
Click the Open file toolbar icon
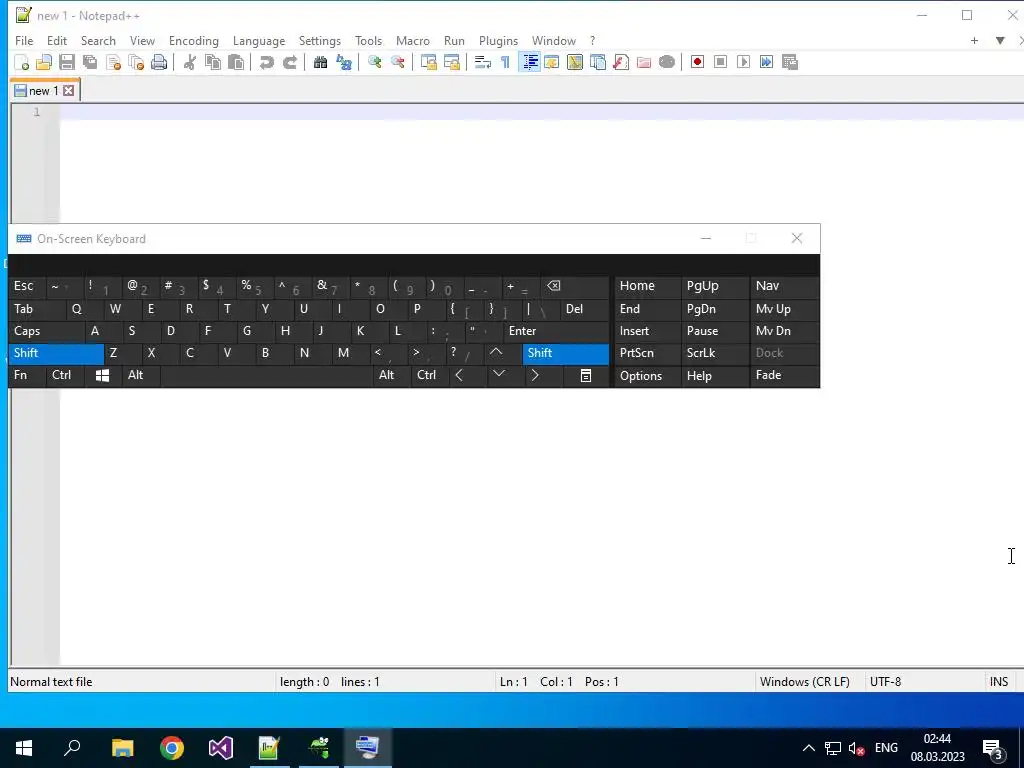44,62
